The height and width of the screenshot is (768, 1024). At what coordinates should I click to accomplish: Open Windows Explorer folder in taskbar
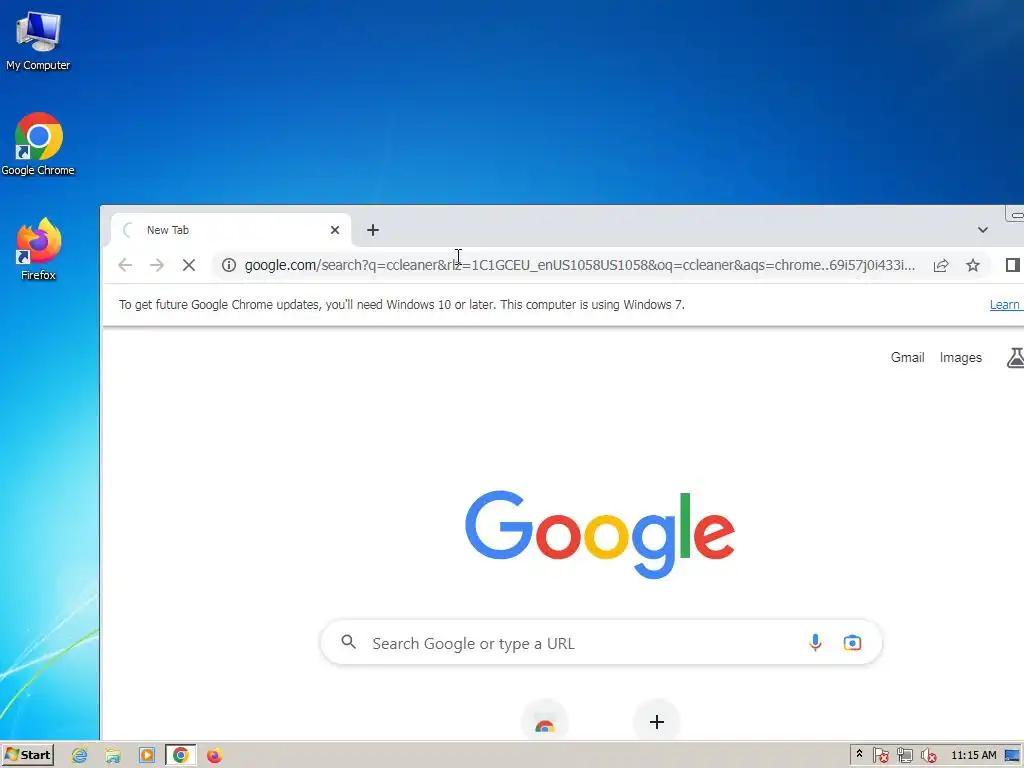(113, 756)
